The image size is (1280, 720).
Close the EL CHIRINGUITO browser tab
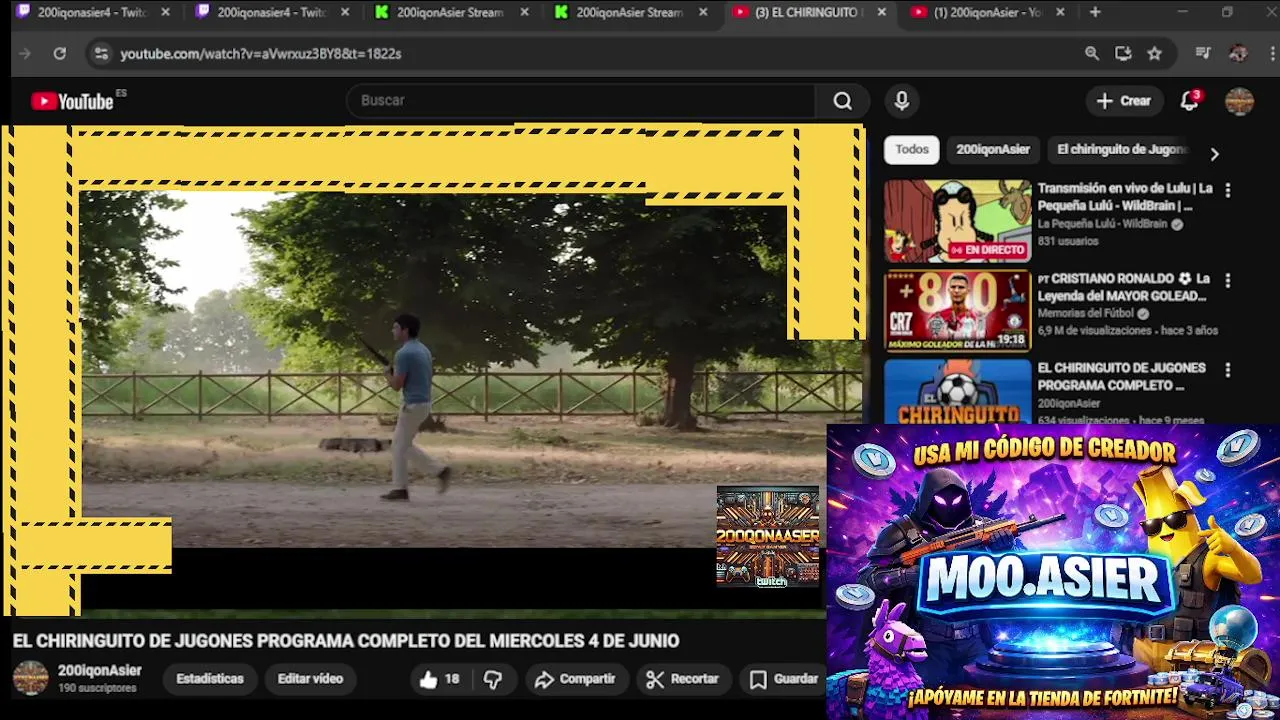881,12
